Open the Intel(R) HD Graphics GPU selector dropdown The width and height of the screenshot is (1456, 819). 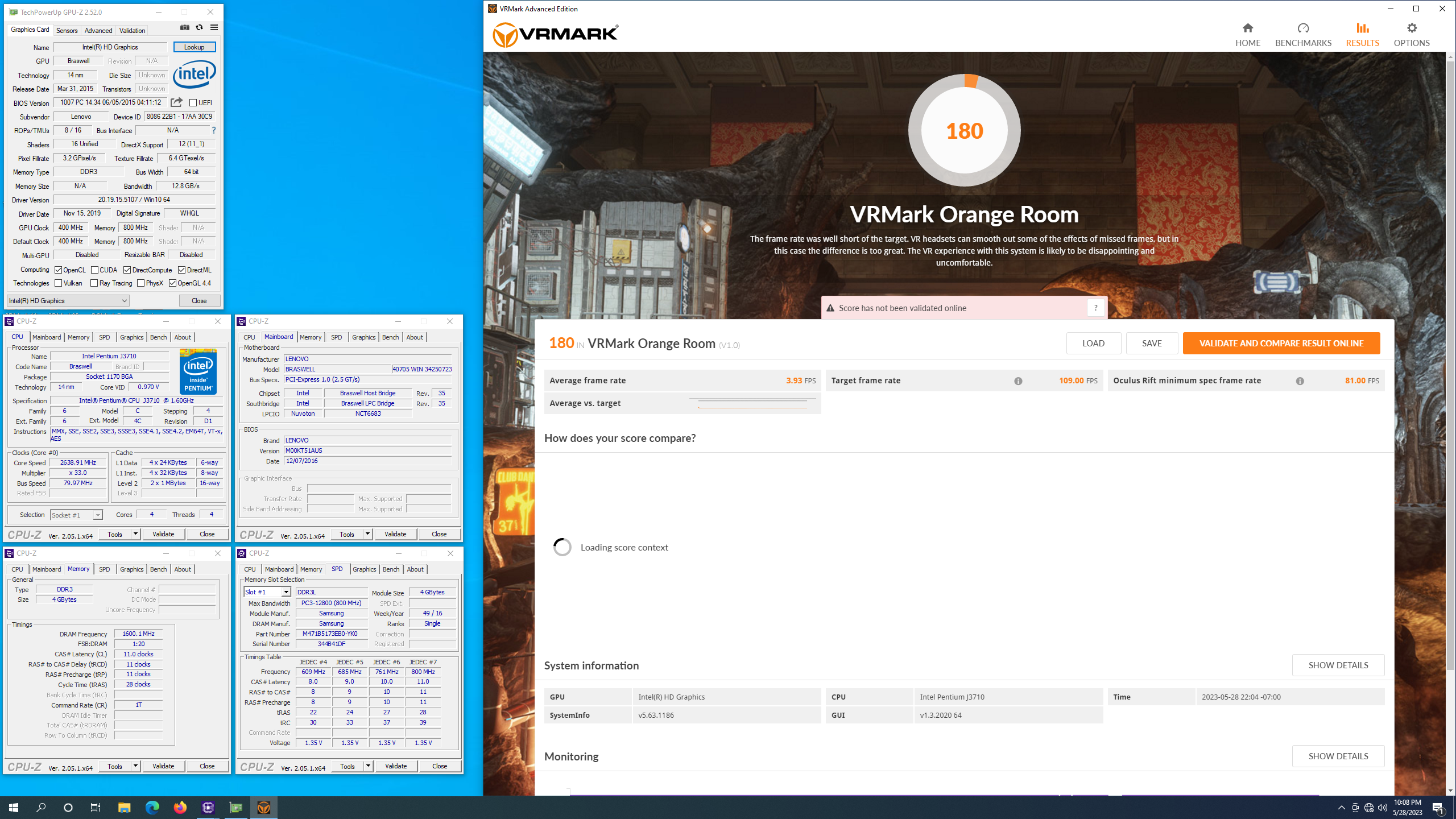pos(68,301)
